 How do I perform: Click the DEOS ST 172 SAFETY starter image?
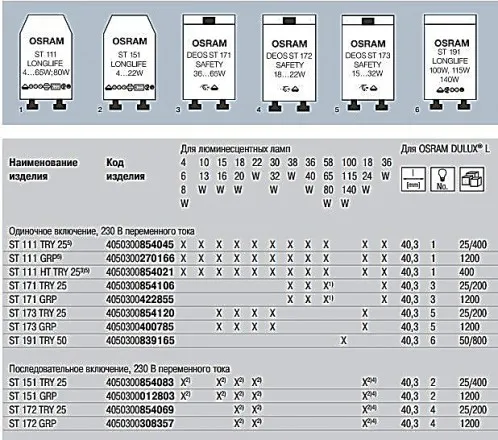tap(289, 62)
